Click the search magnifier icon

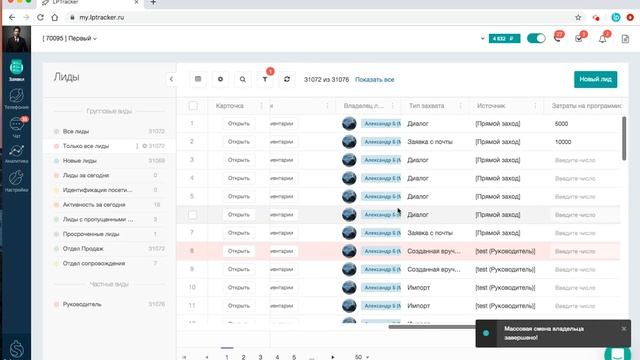click(242, 79)
